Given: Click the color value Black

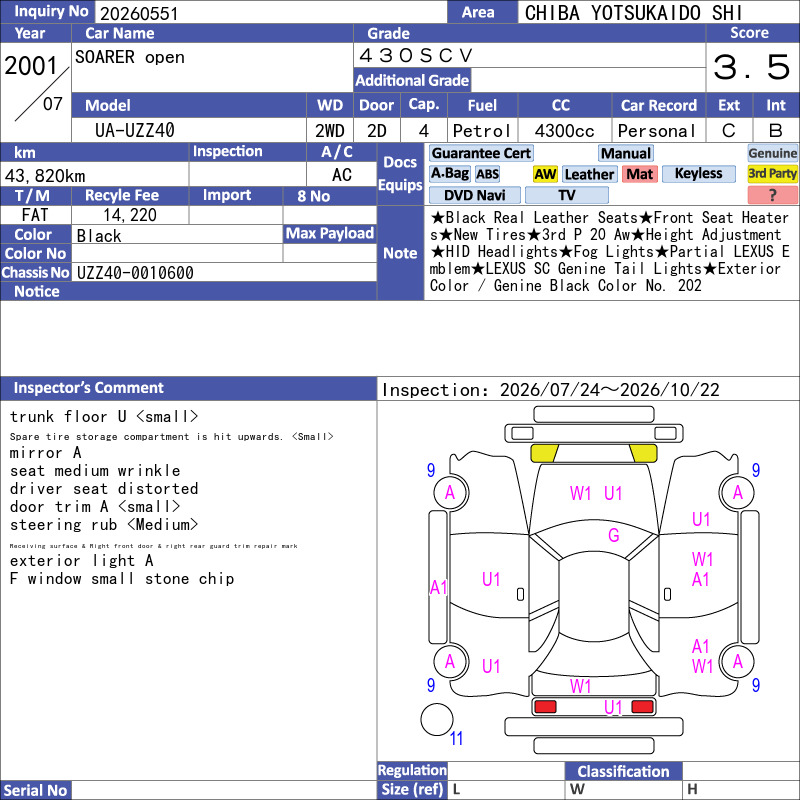Looking at the screenshot, I should coord(99,236).
